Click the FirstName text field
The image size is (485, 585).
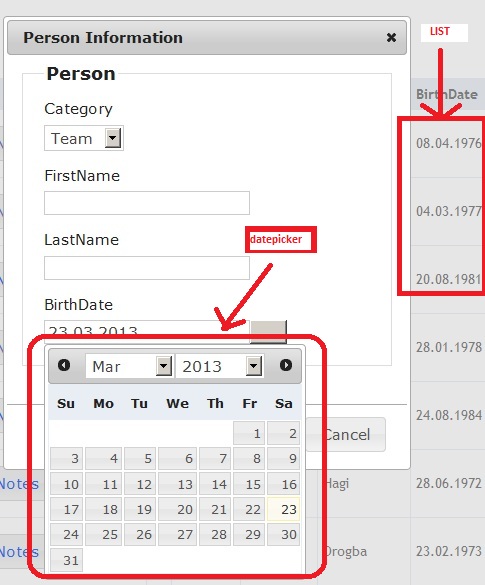tap(147, 203)
